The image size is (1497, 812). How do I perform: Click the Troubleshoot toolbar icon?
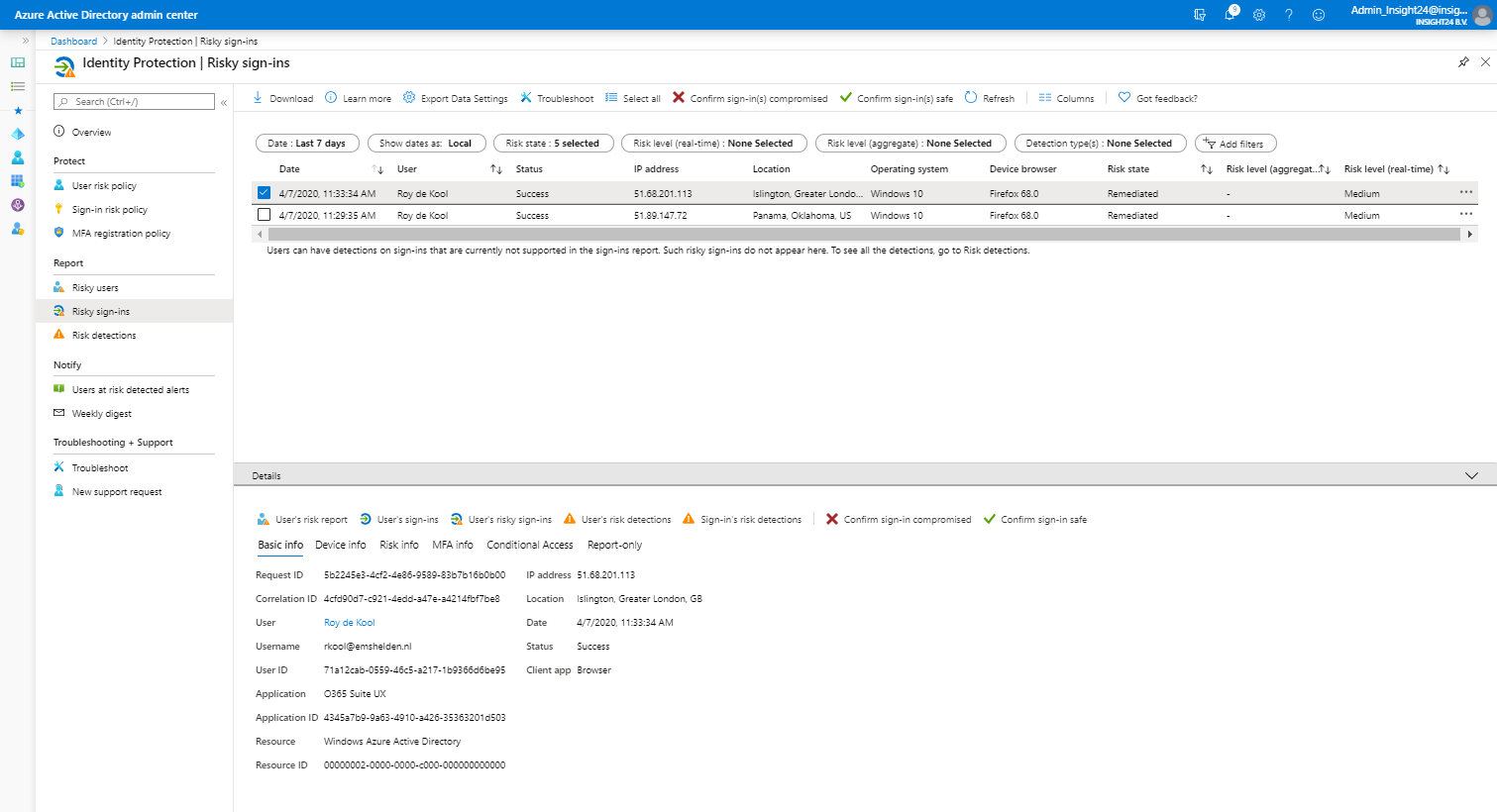(x=526, y=98)
